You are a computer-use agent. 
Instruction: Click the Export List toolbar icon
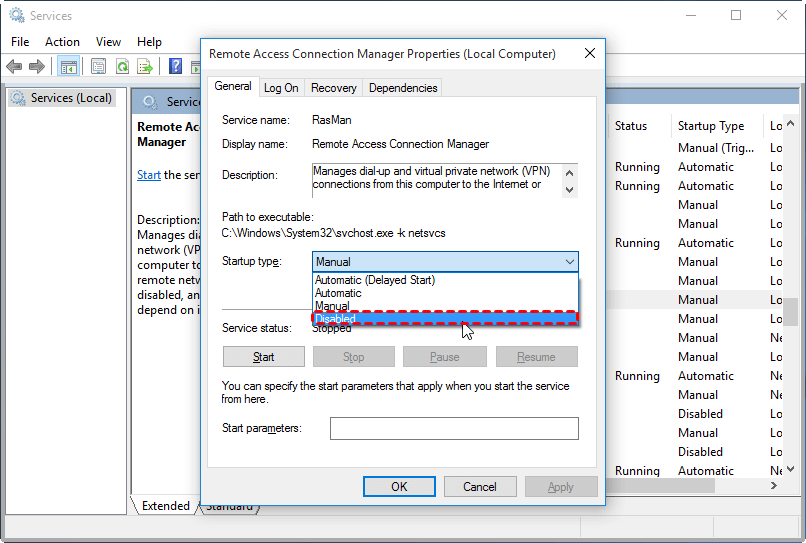[145, 67]
